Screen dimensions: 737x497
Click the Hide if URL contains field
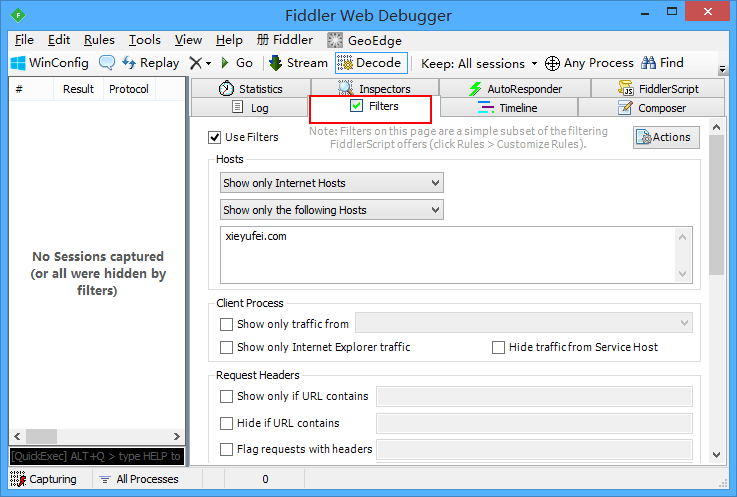click(x=534, y=423)
